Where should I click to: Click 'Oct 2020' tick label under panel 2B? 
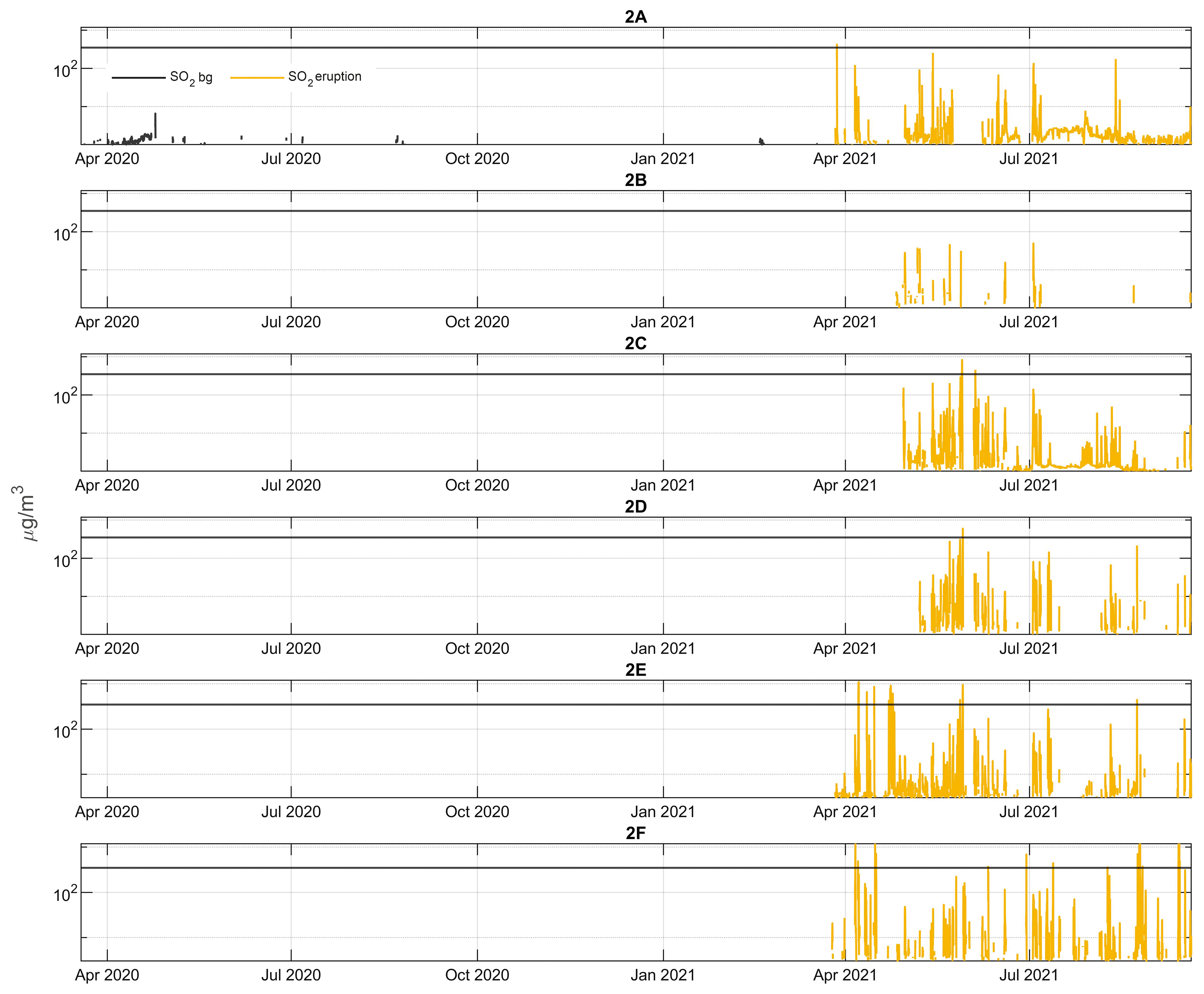pos(477,322)
